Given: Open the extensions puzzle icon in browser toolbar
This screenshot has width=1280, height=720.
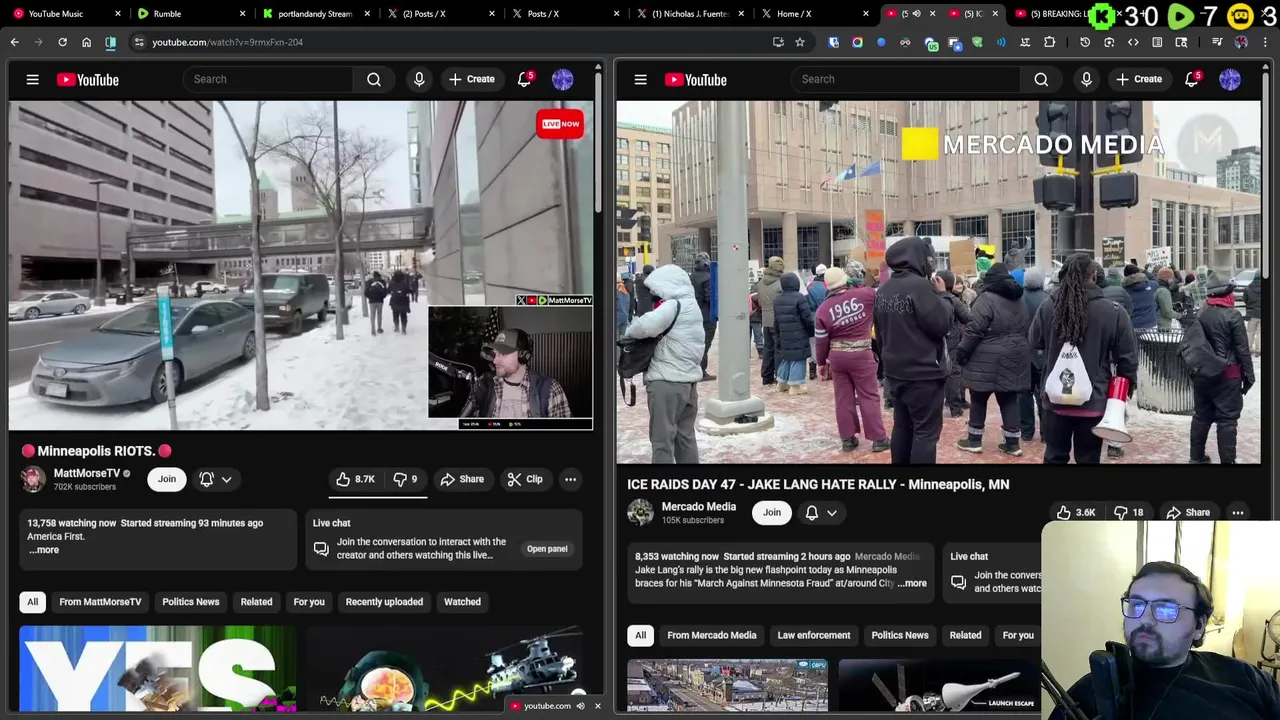Looking at the screenshot, I should tap(1049, 42).
